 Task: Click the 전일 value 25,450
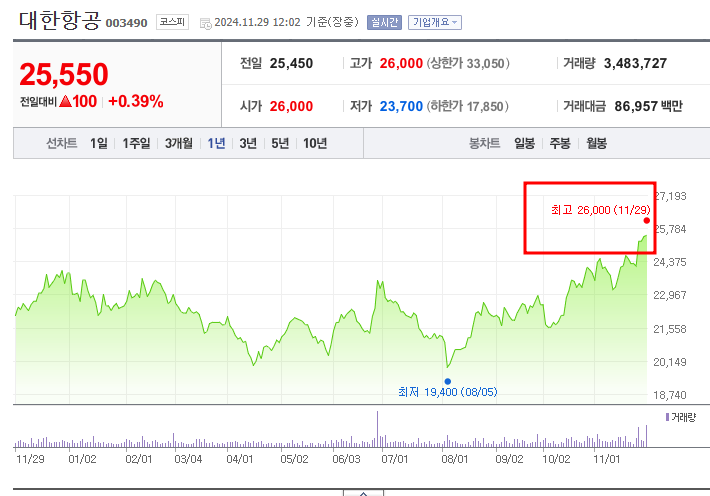click(x=291, y=63)
